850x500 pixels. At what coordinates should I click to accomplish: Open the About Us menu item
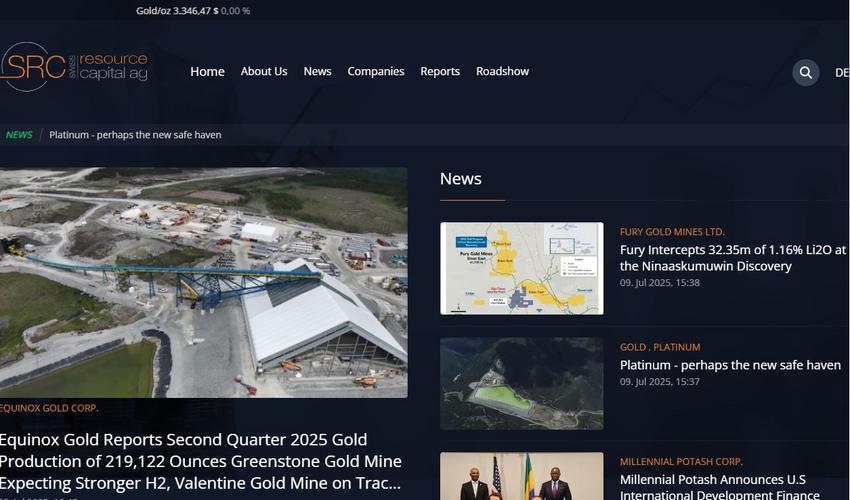coord(264,71)
